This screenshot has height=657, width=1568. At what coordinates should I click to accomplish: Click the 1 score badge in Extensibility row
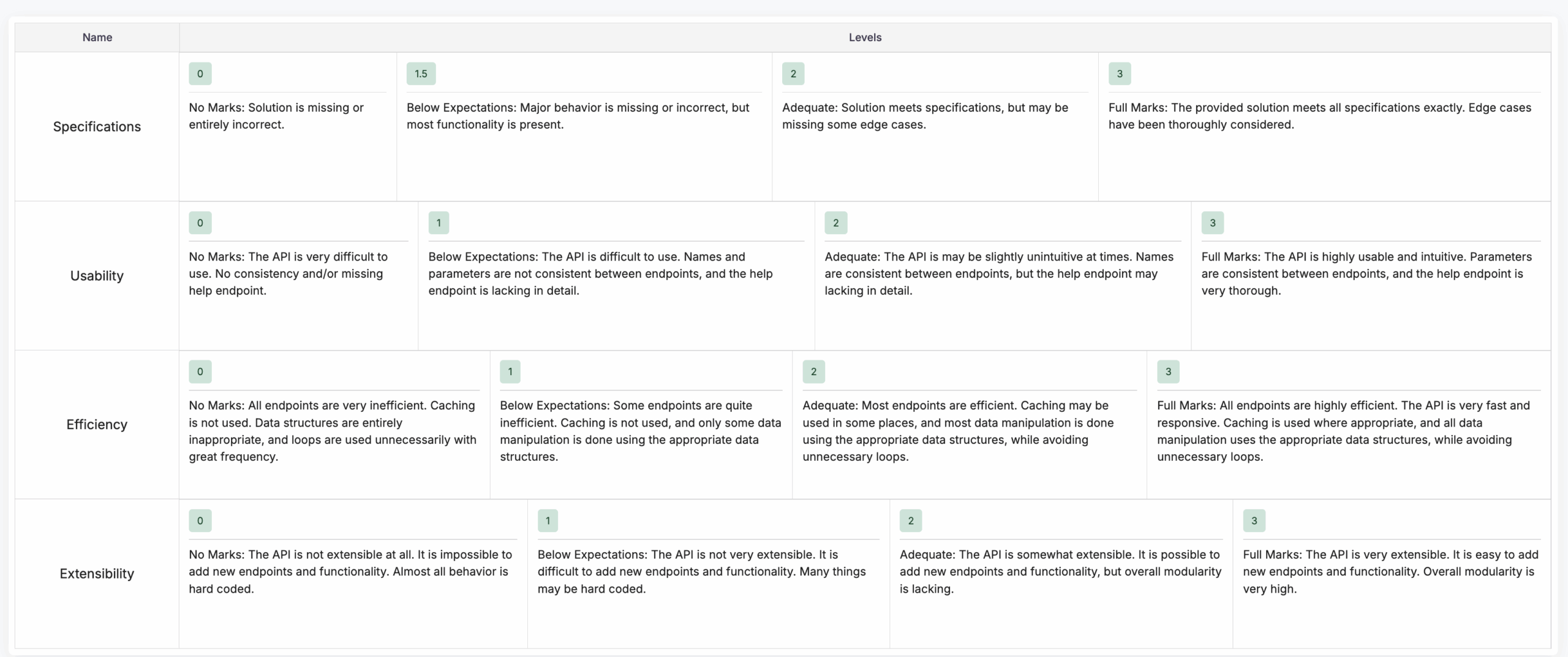(x=548, y=521)
